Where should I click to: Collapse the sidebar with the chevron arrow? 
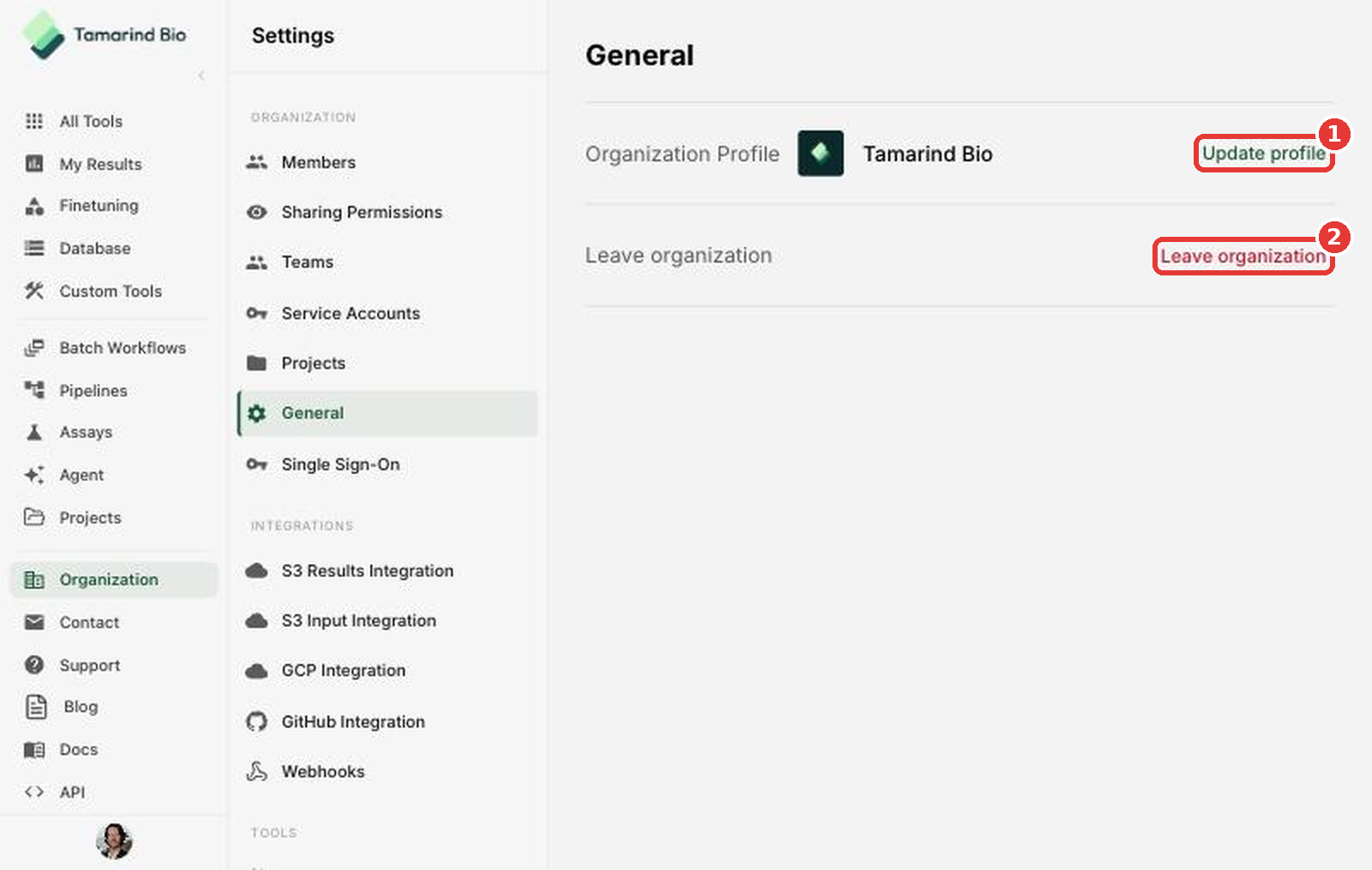[x=202, y=76]
